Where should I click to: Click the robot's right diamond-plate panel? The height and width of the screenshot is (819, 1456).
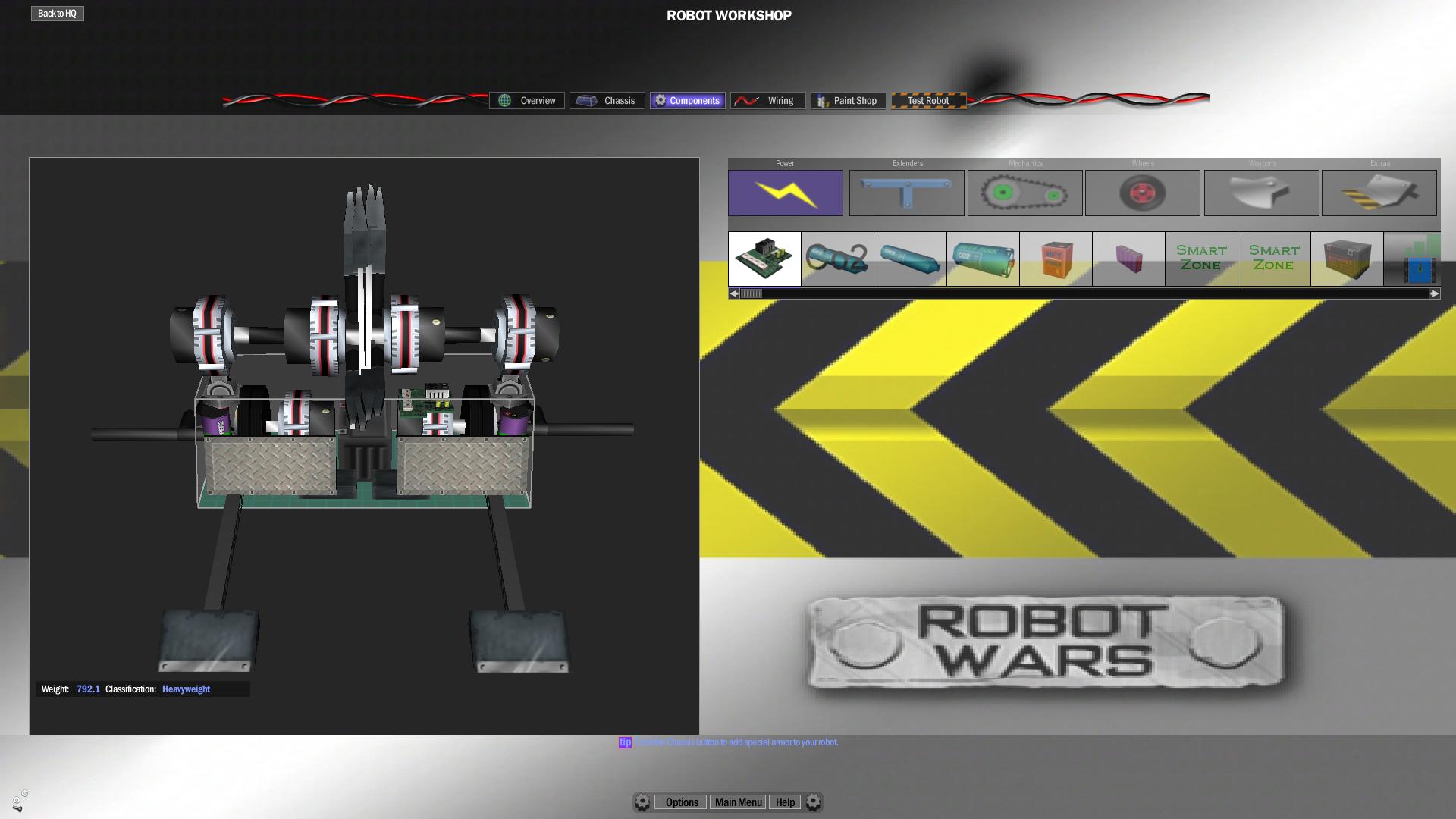click(x=463, y=466)
